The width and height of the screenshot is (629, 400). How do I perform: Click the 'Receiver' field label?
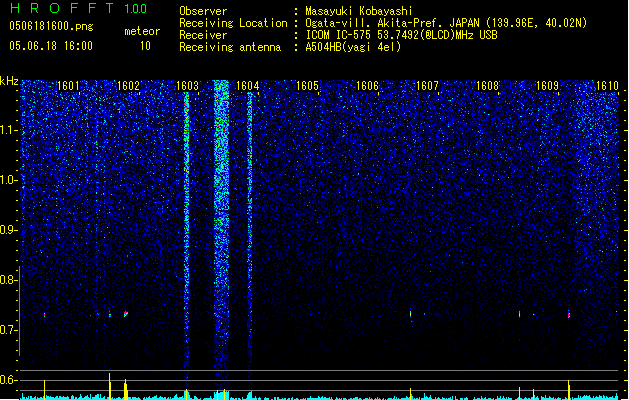click(203, 35)
